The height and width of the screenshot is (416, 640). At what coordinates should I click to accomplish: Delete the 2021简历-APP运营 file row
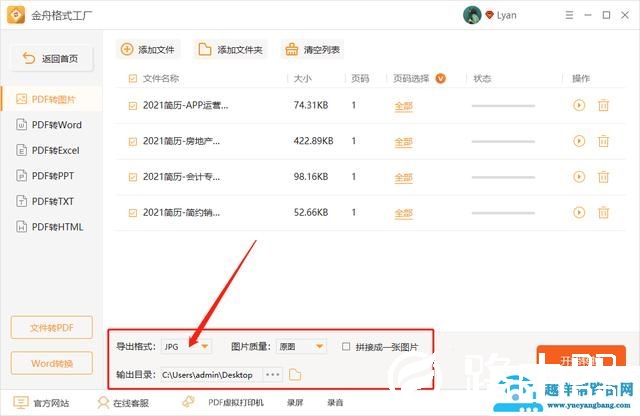603,105
